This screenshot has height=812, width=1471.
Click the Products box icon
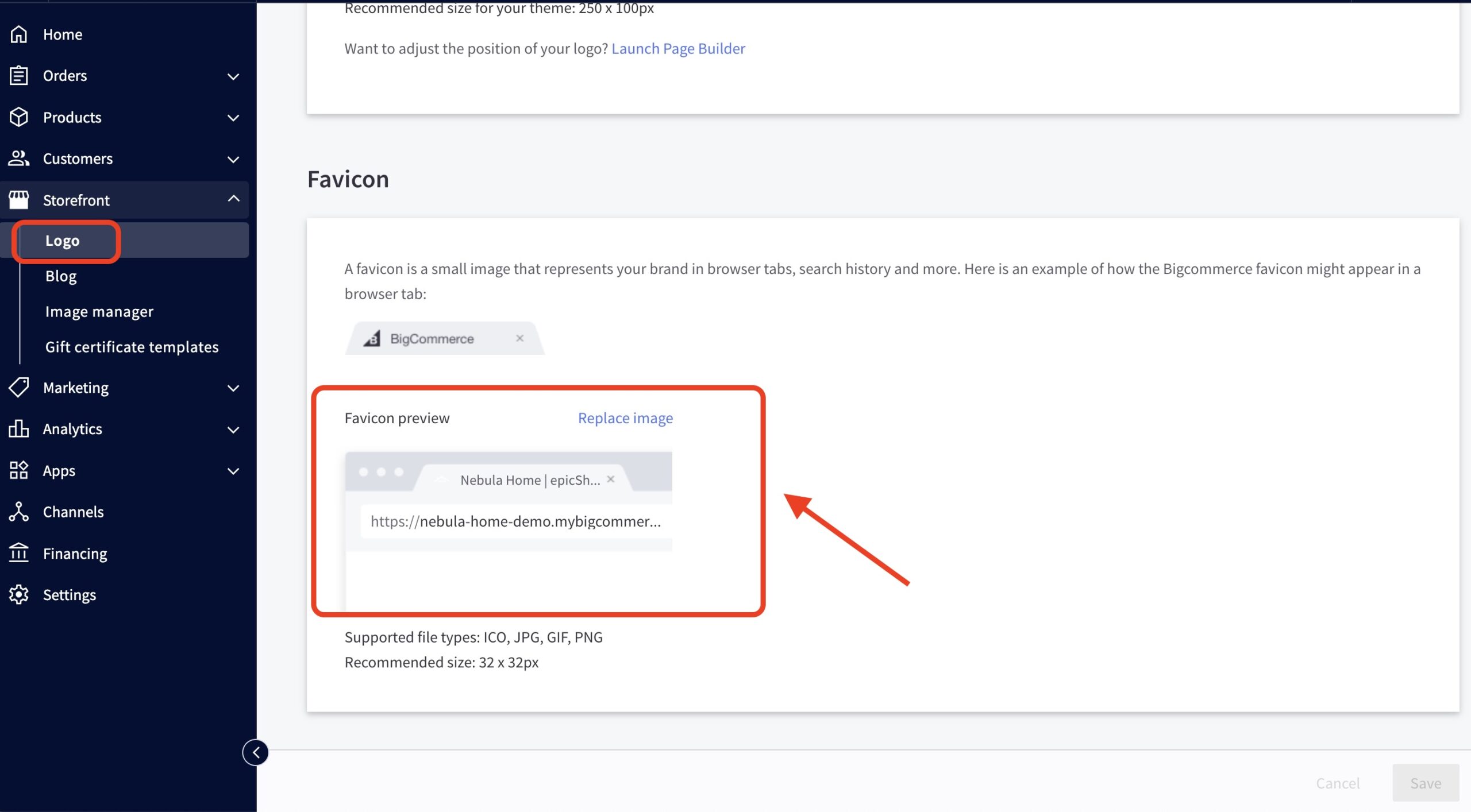pos(18,117)
